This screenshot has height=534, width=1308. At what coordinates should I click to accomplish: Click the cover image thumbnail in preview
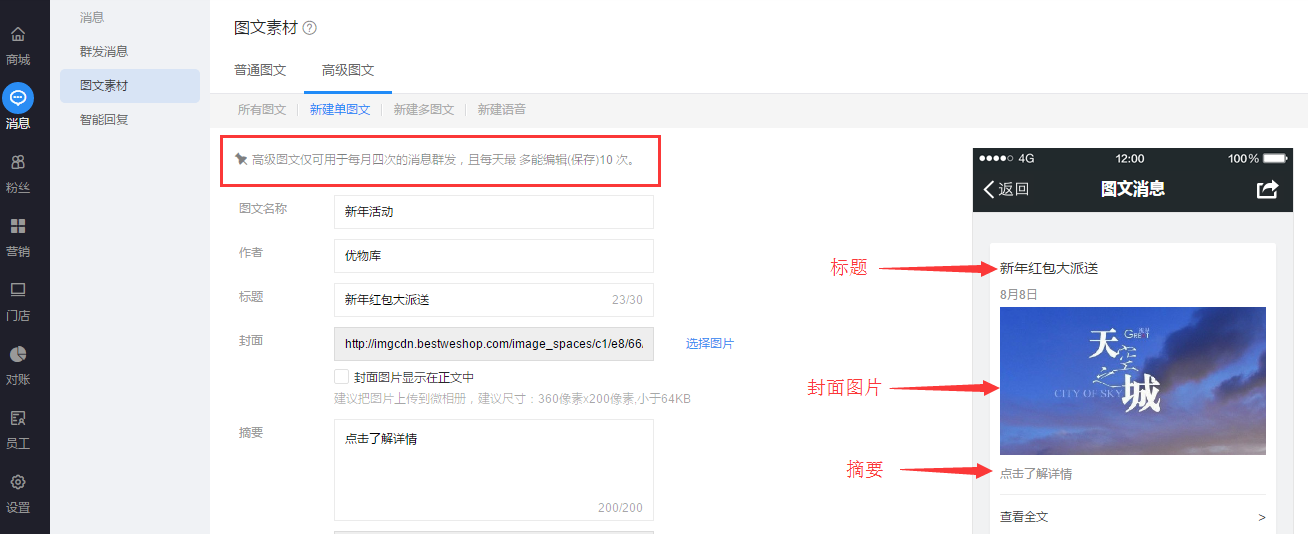1132,381
